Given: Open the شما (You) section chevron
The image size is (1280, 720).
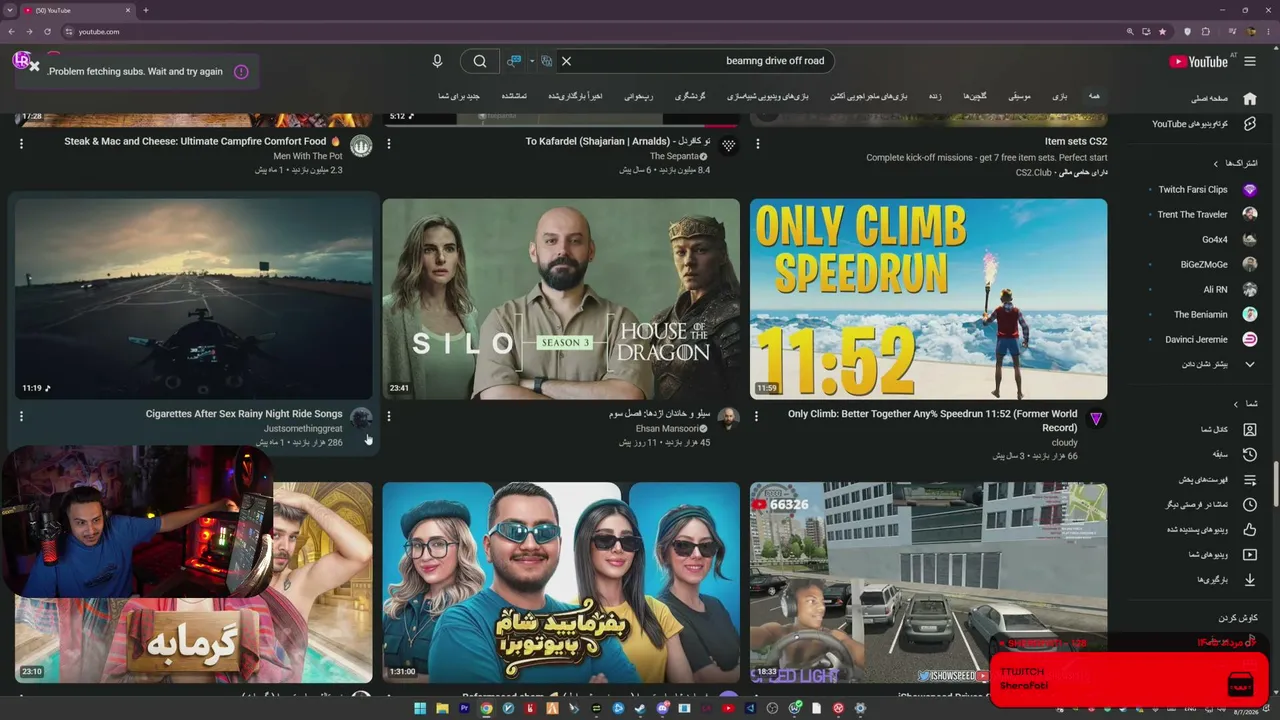Looking at the screenshot, I should point(1235,404).
